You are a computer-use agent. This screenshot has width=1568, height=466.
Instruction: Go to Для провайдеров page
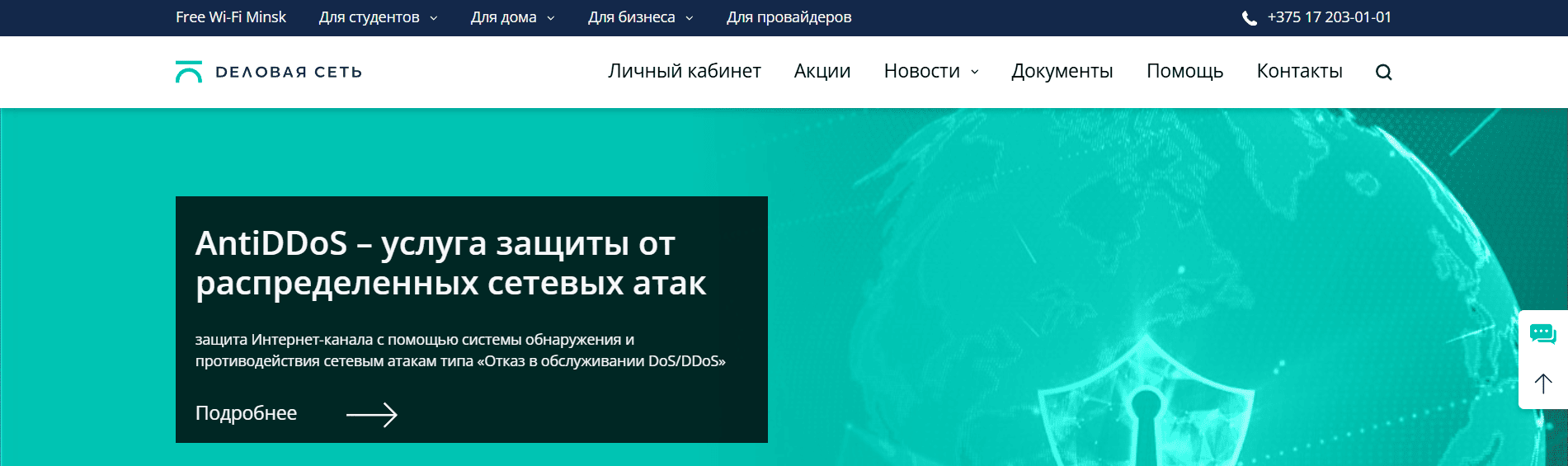tap(789, 17)
